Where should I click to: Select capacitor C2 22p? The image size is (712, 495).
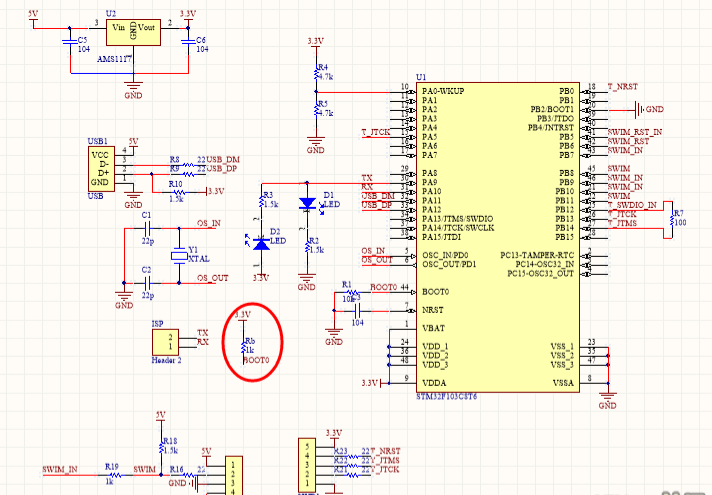147,283
